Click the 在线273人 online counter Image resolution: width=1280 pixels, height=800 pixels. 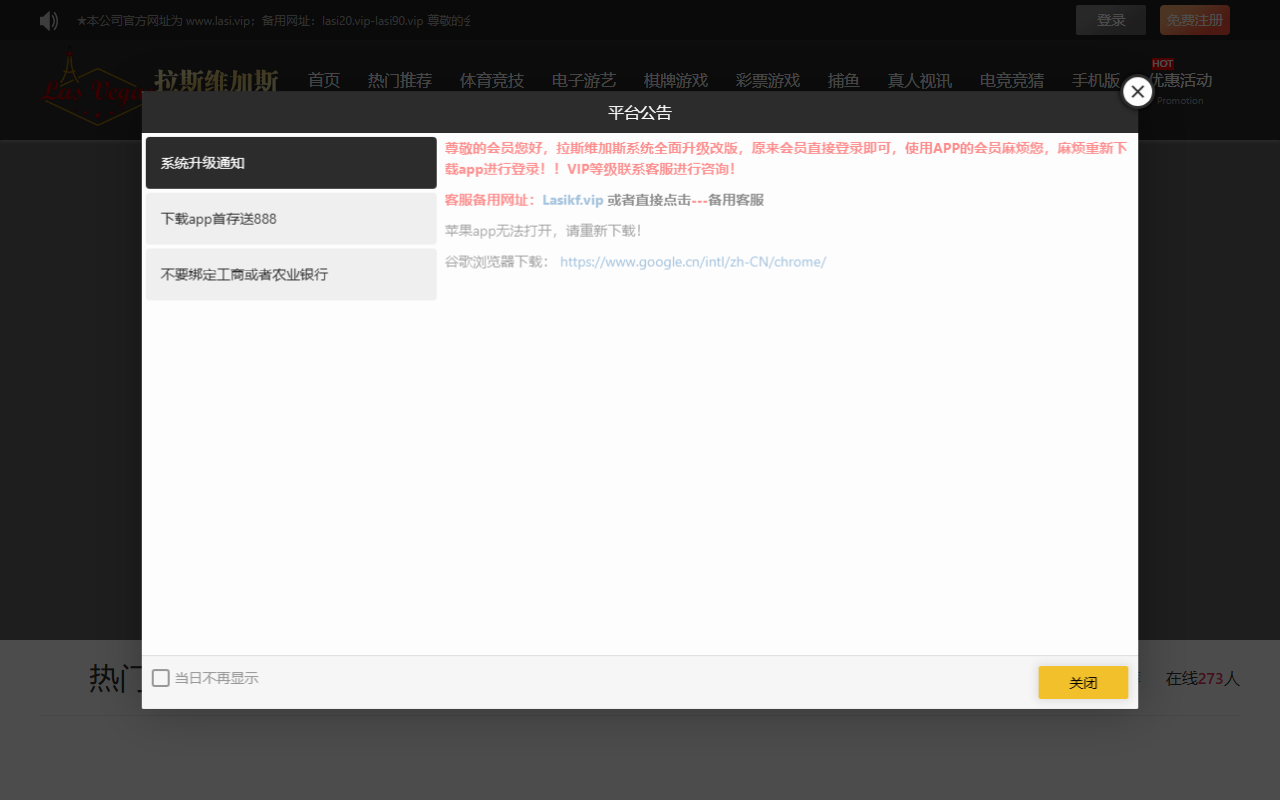click(x=1203, y=679)
